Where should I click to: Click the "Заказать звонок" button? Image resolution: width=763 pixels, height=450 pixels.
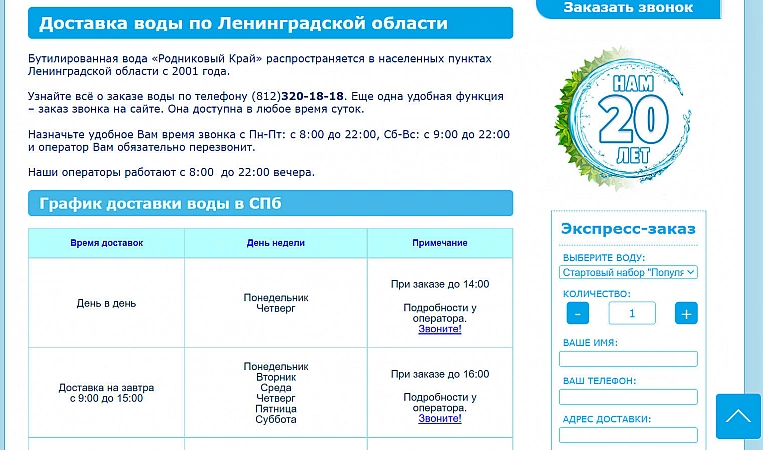click(x=628, y=8)
